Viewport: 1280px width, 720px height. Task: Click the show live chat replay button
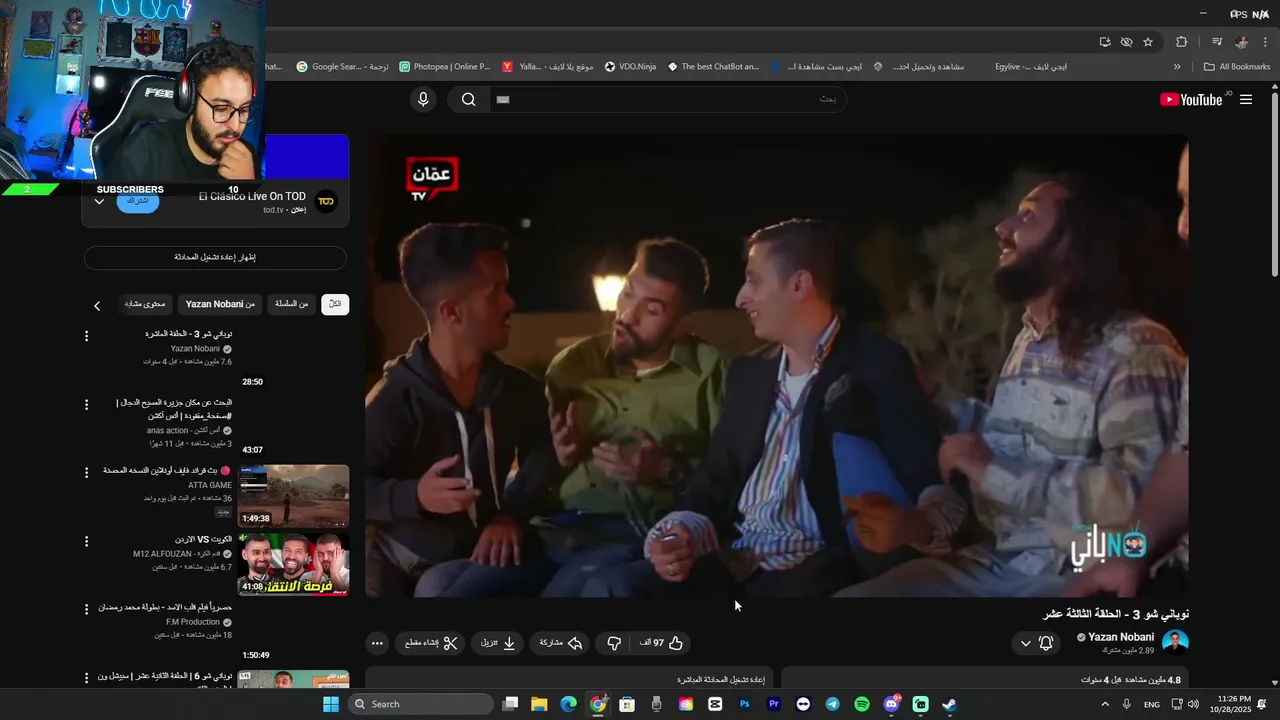click(x=215, y=258)
